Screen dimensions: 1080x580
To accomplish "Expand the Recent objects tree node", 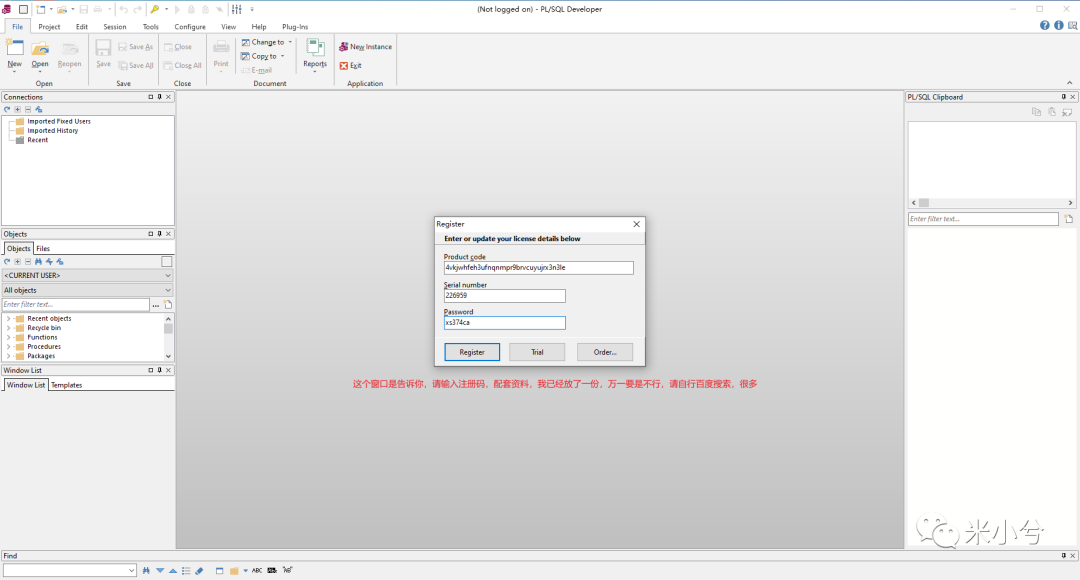I will (8, 319).
